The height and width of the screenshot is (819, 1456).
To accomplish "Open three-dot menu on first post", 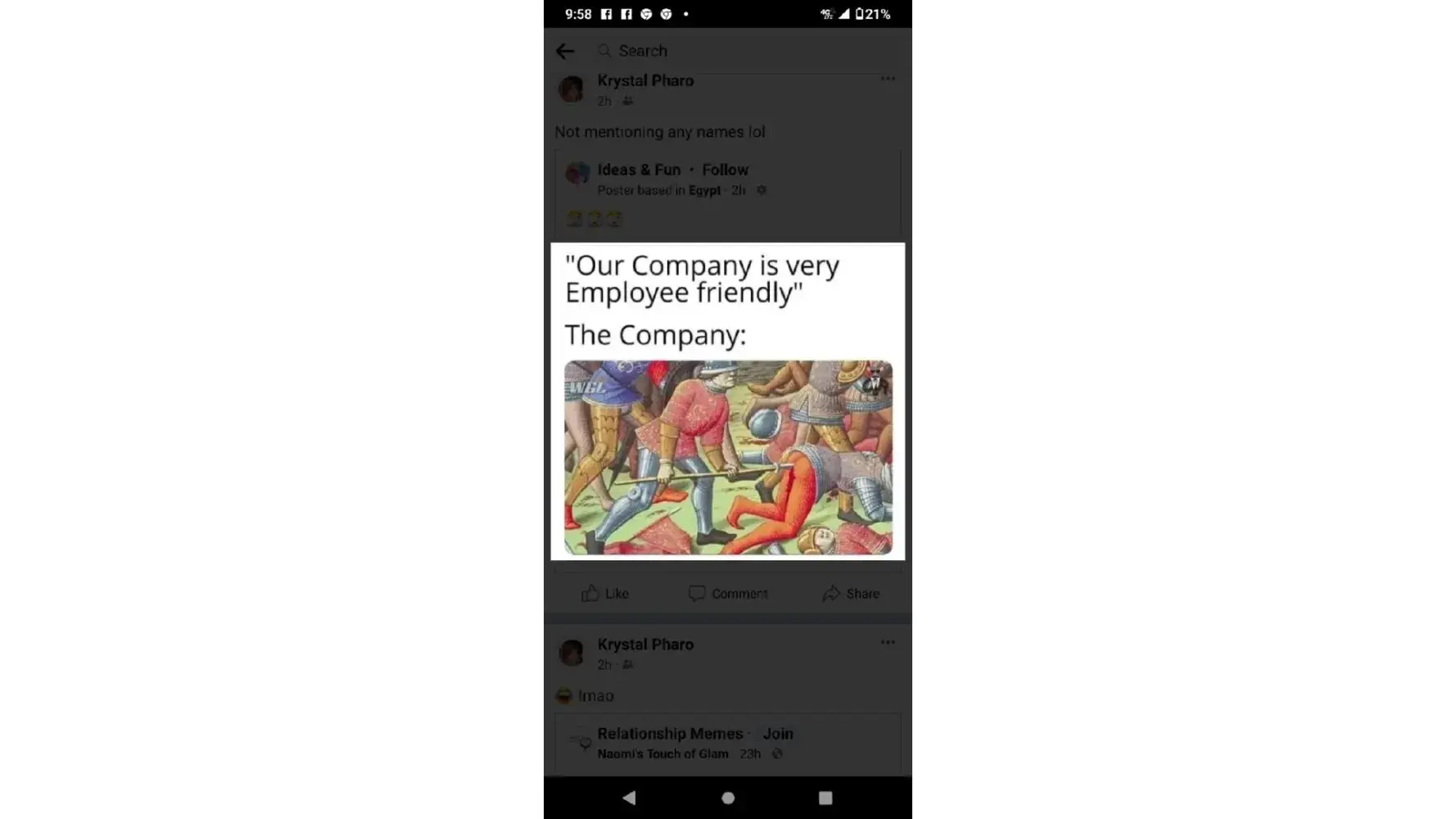I will coord(888,79).
